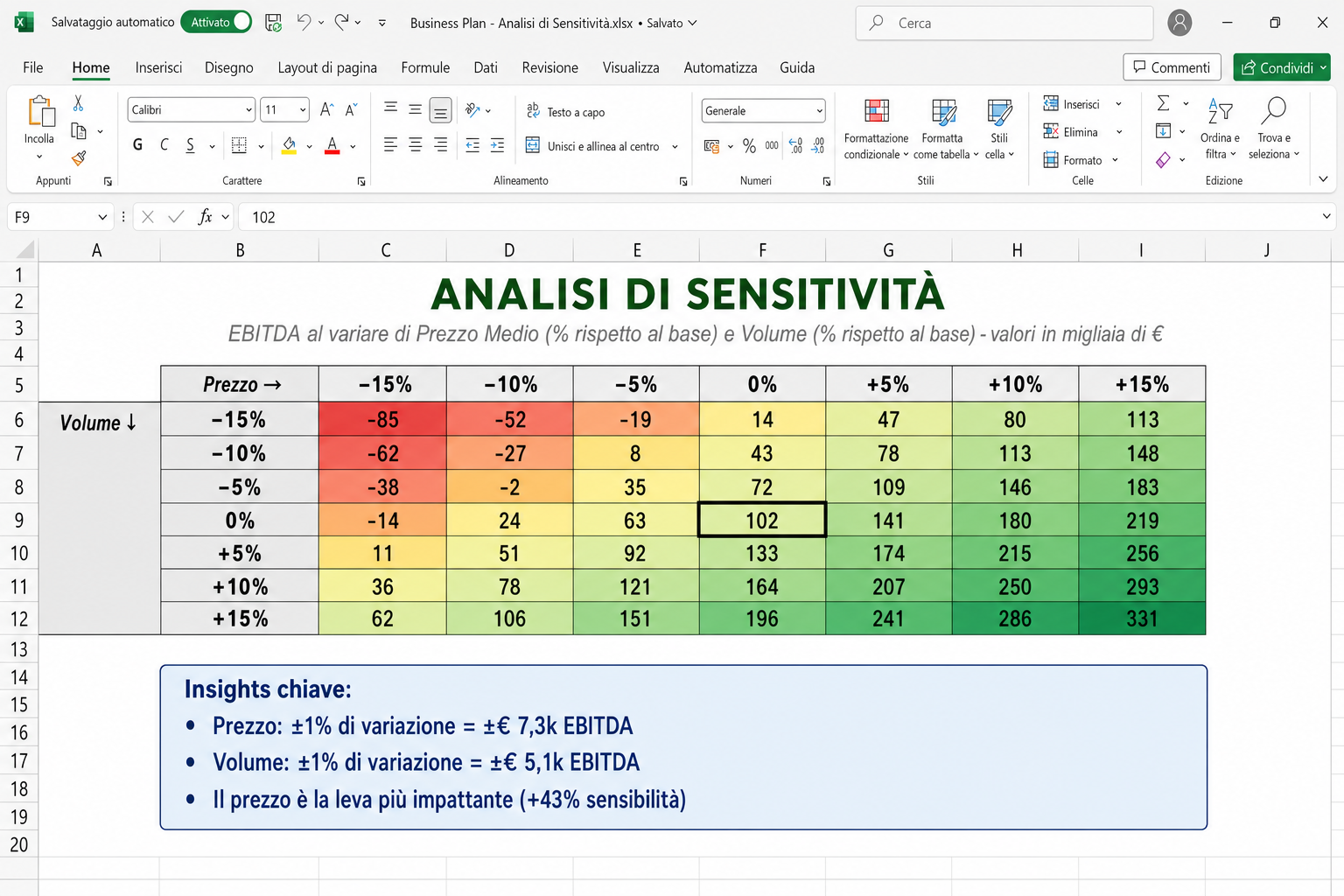Click the Decrease Decimal icon
This screenshot has width=1344, height=896.
click(x=818, y=145)
